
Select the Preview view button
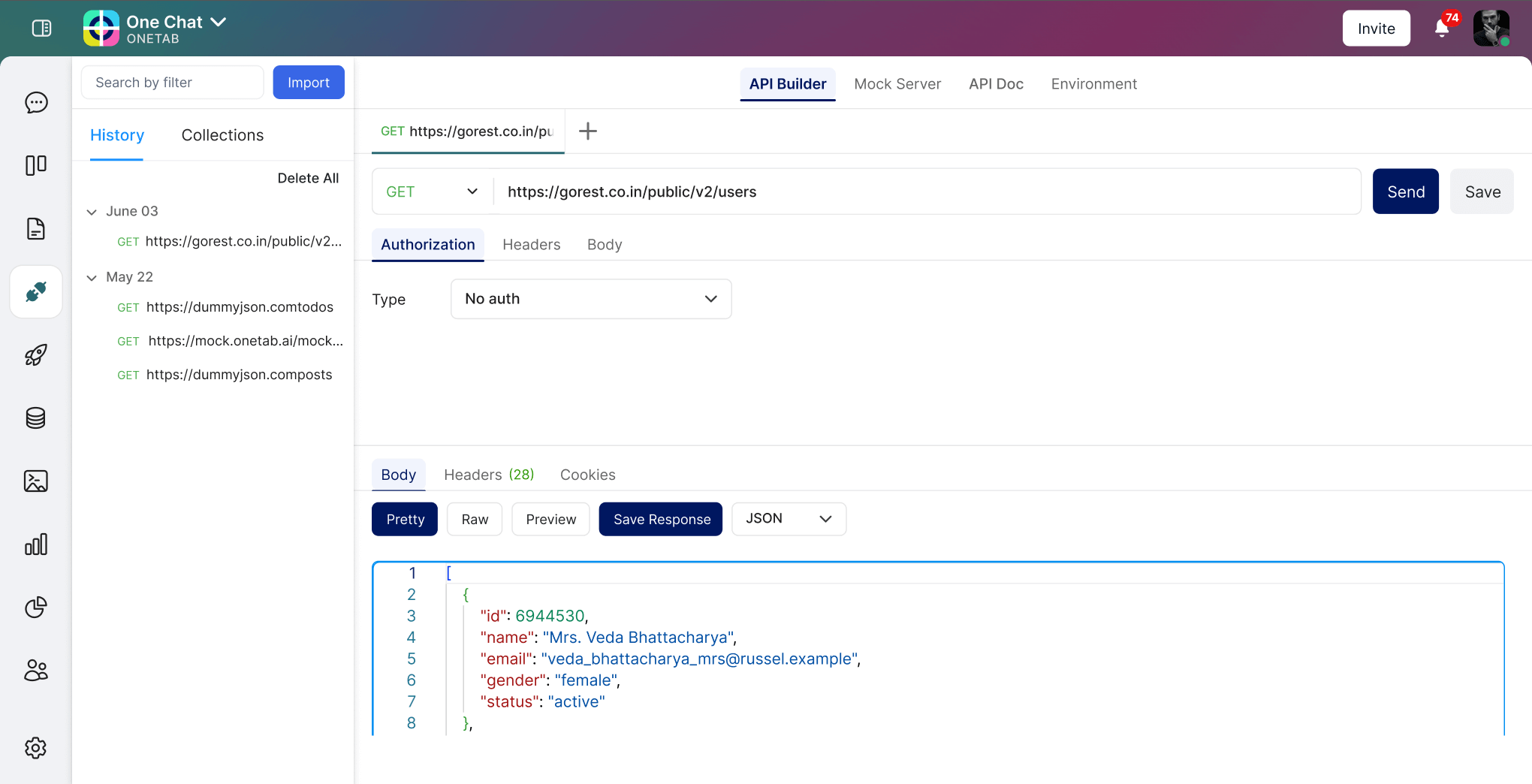pos(550,519)
